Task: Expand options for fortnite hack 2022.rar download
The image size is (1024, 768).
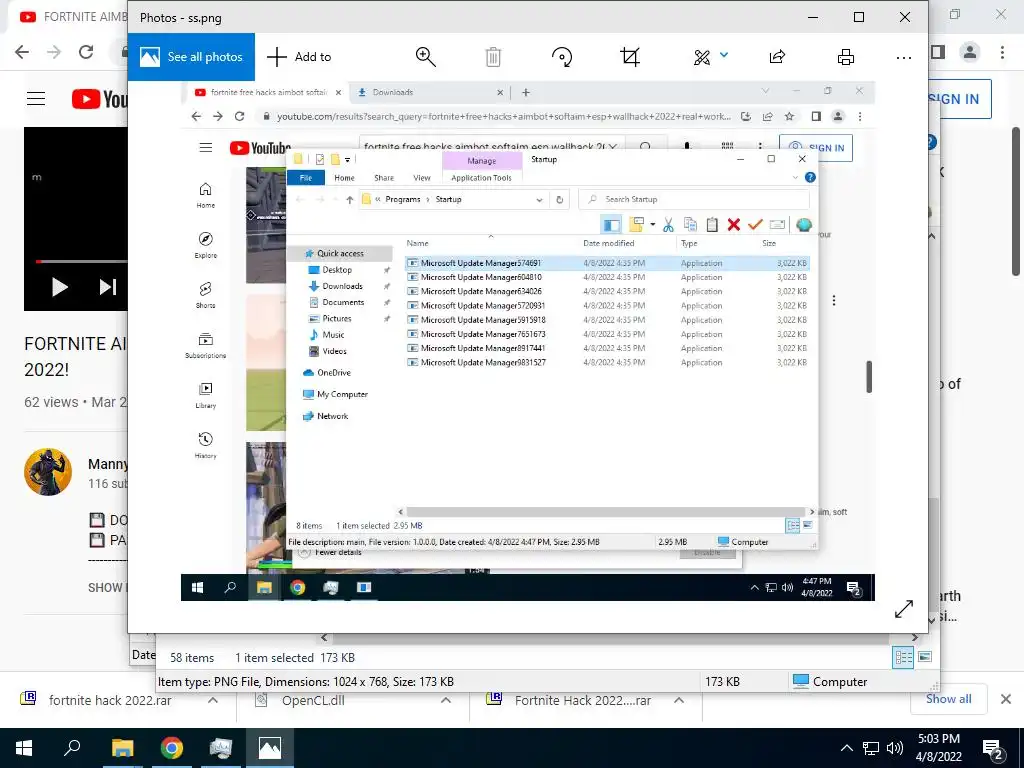Action: [213, 700]
